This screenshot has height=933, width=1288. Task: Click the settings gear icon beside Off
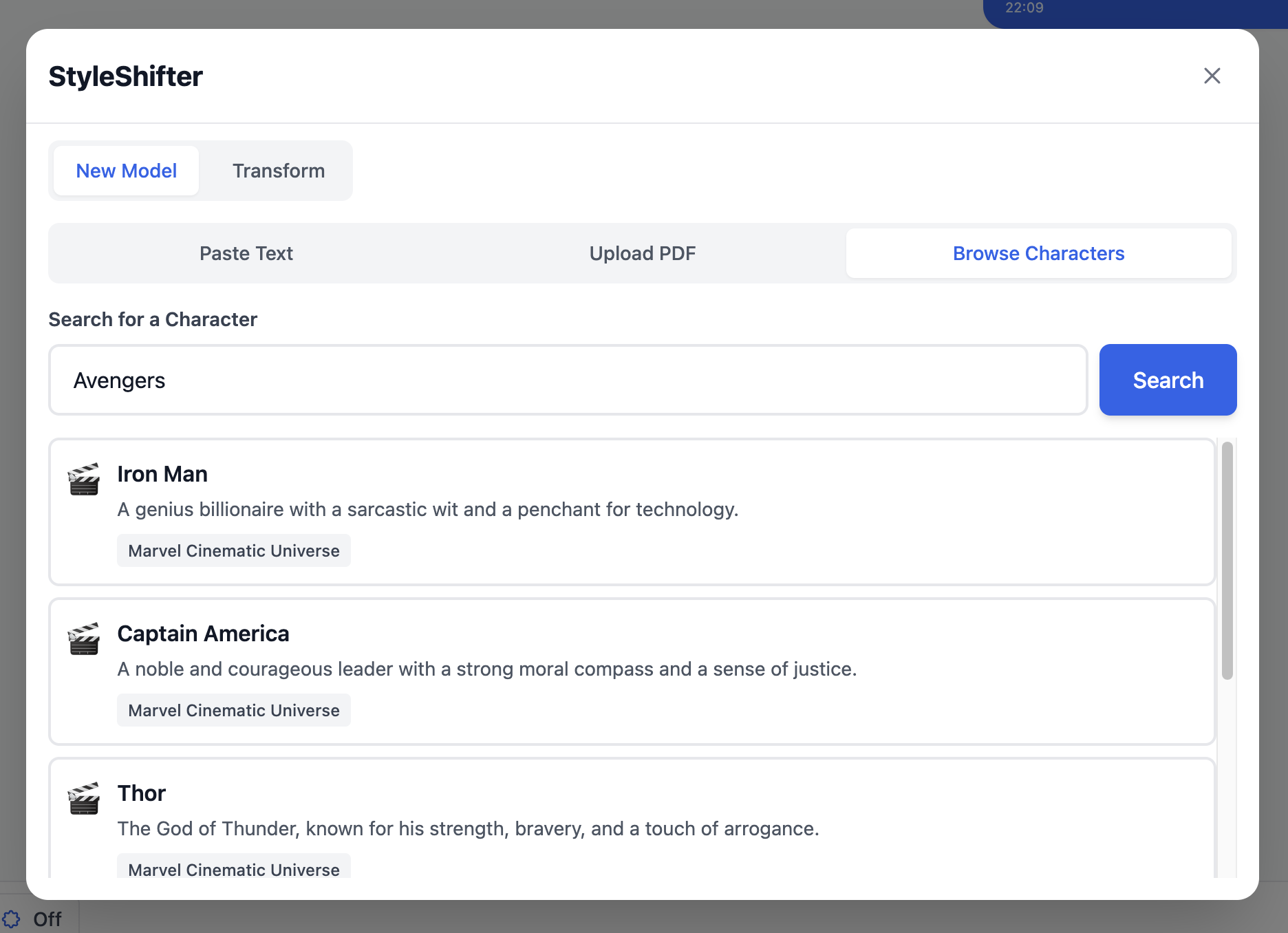12,919
